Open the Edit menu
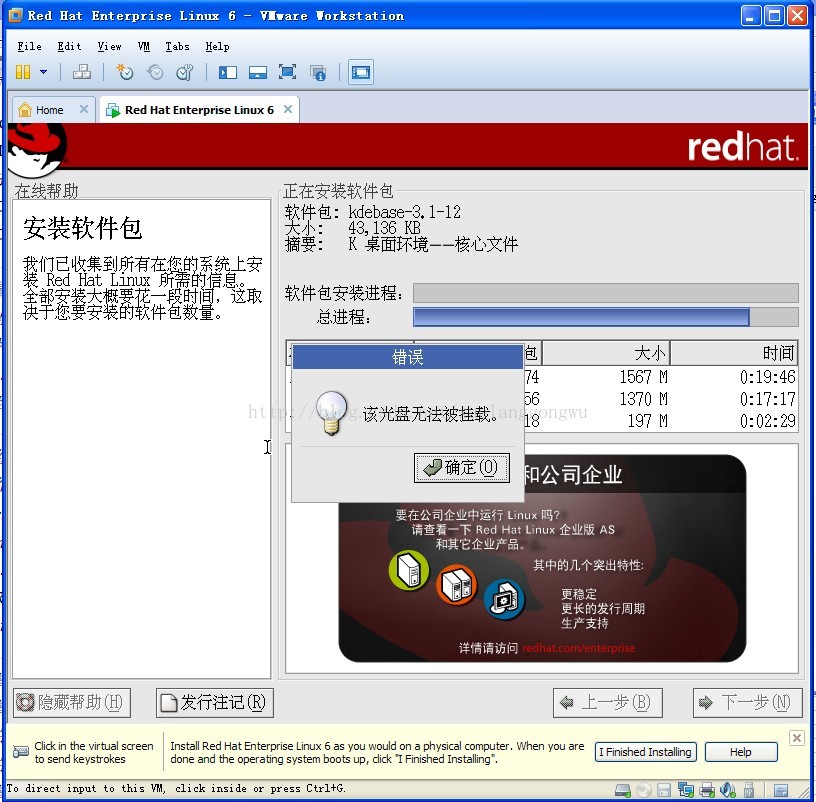Image resolution: width=816 pixels, height=802 pixels. click(69, 46)
